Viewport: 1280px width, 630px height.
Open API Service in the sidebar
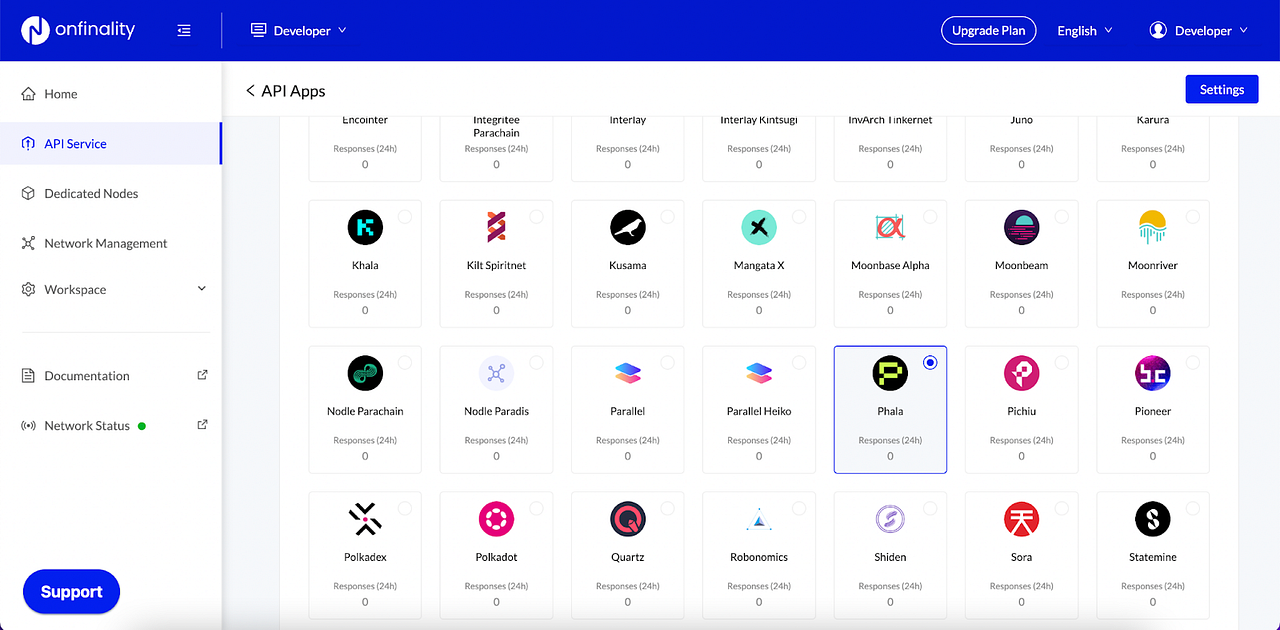(x=110, y=144)
